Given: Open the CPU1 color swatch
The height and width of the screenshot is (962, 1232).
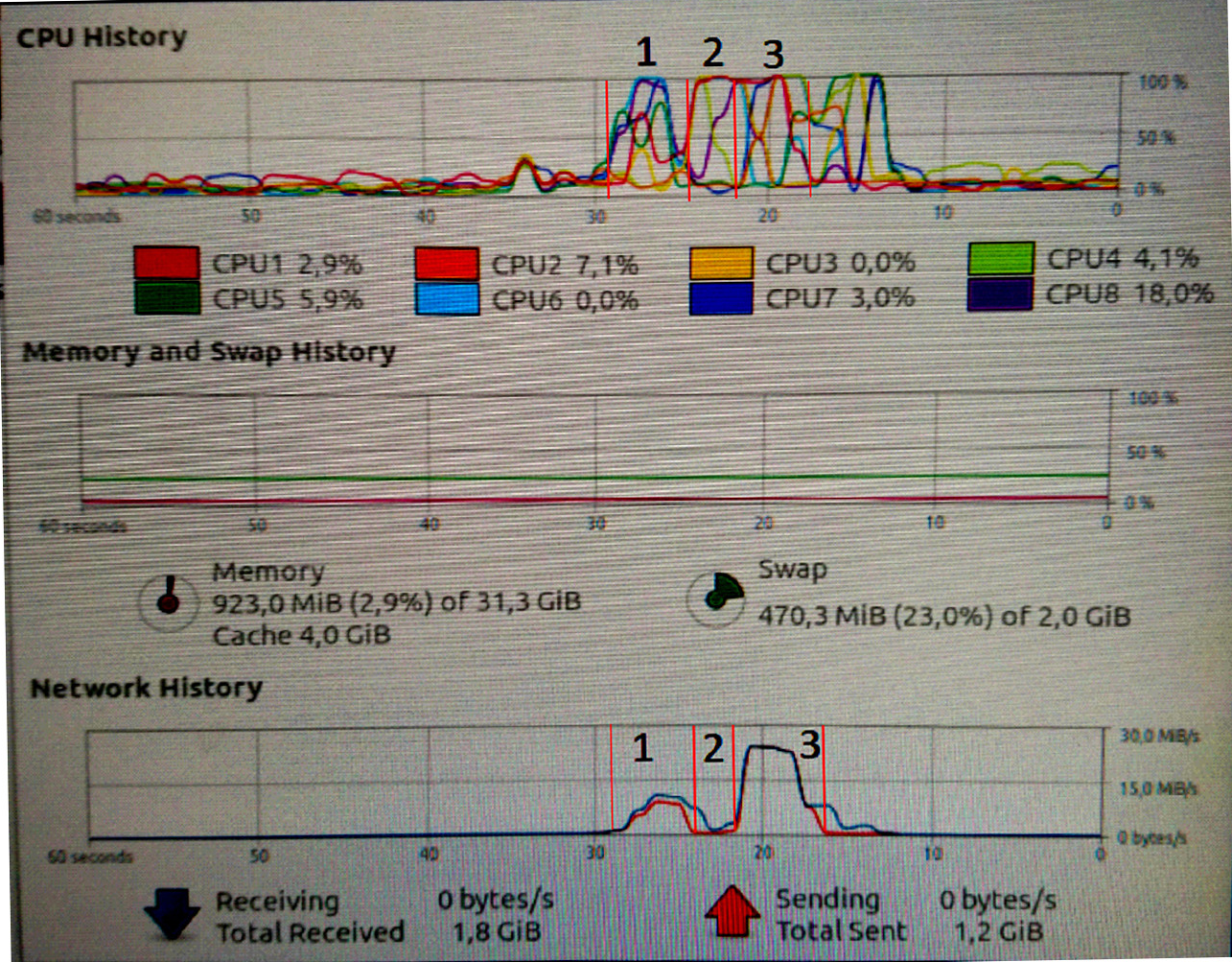Looking at the screenshot, I should point(167,262).
